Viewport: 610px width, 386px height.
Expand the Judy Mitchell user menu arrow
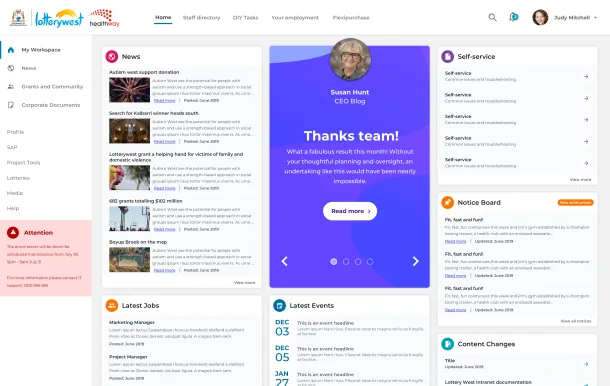click(x=595, y=18)
